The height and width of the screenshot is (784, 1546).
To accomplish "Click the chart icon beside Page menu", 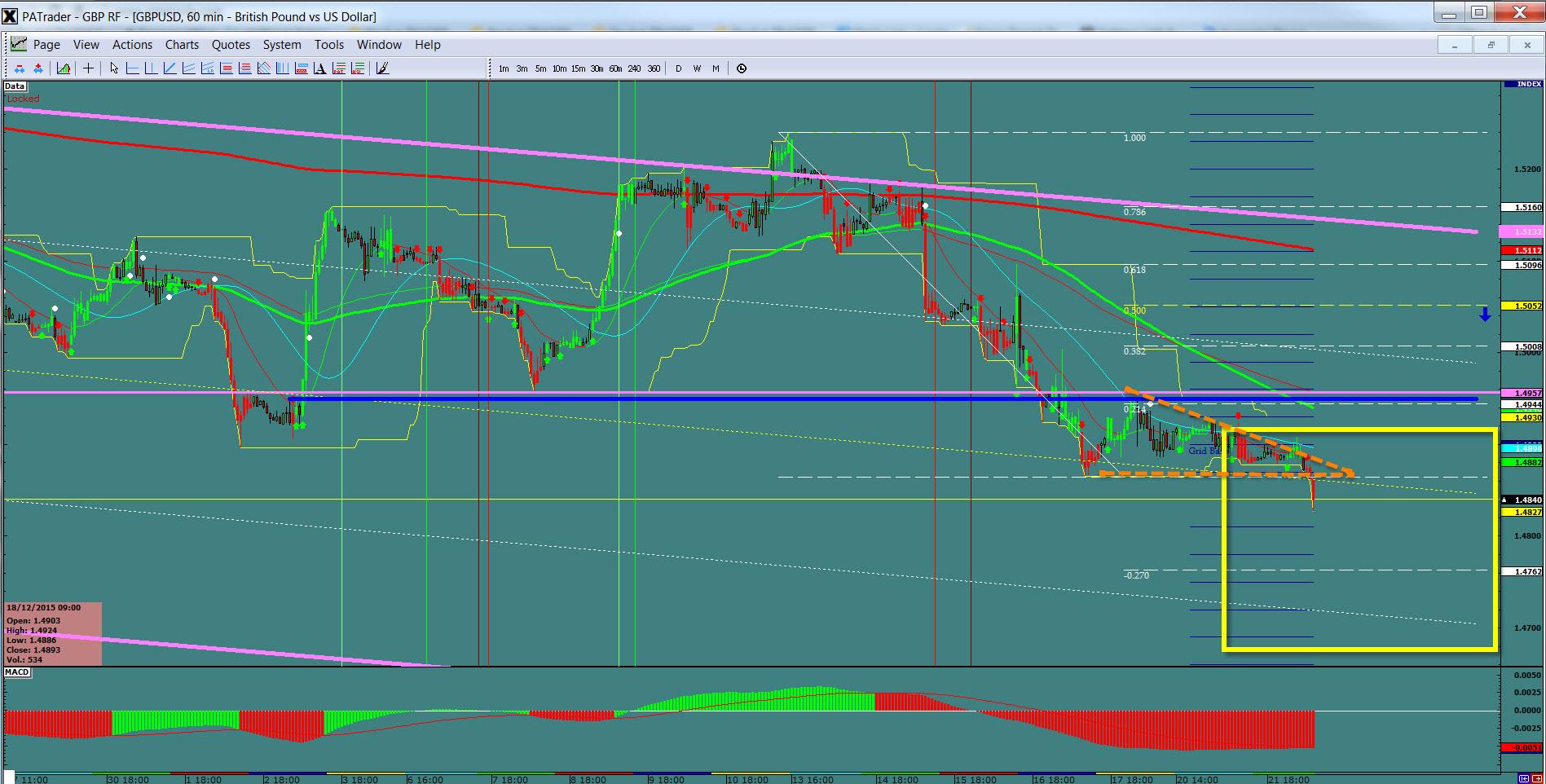I will 18,44.
